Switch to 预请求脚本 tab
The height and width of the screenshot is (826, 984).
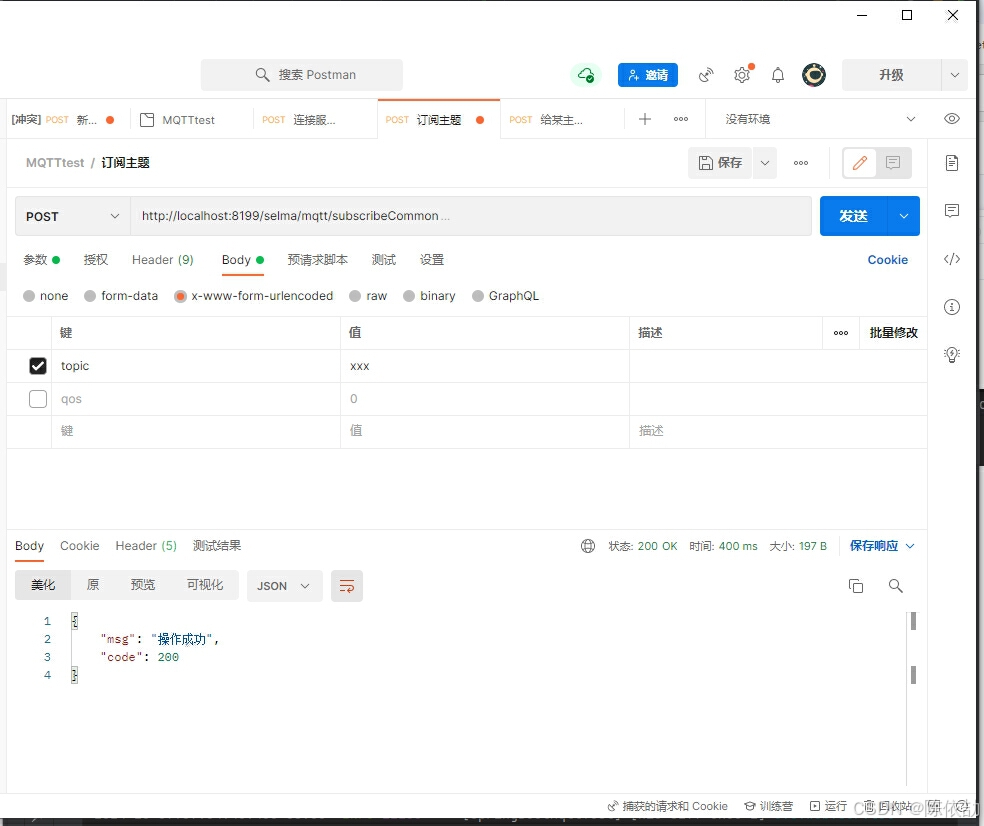point(318,260)
